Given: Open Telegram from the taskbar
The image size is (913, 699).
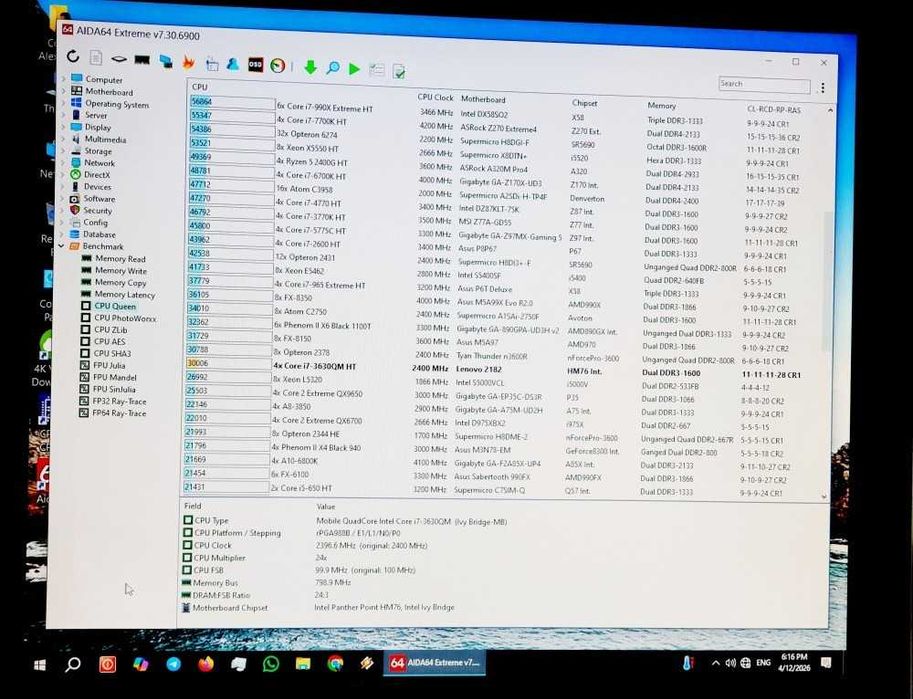Looking at the screenshot, I should 174,664.
